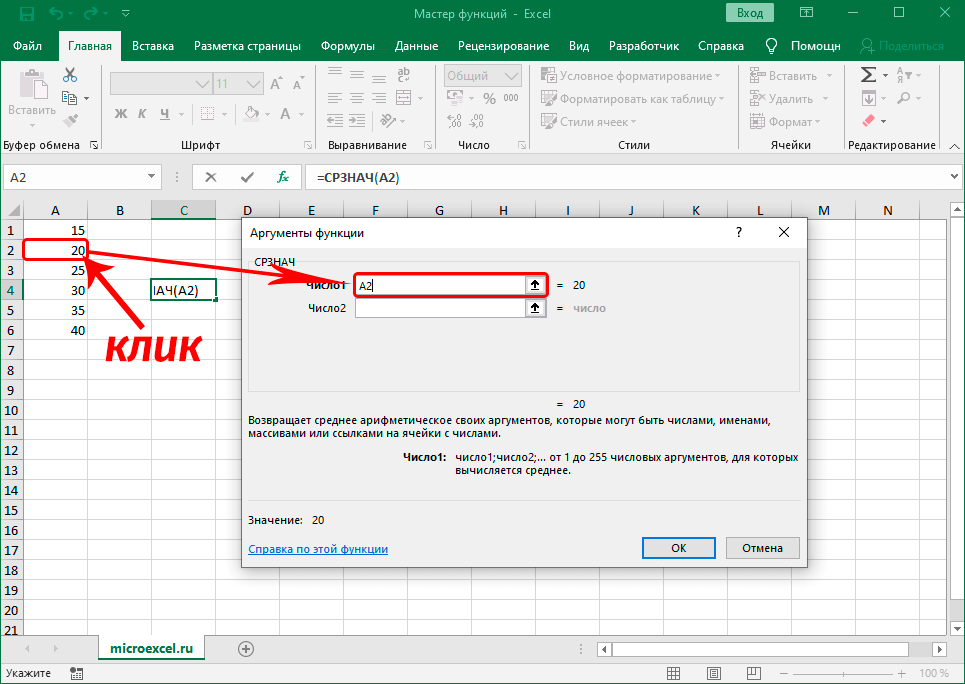Open Справка по этой функции link
This screenshot has height=684, width=965.
[317, 549]
